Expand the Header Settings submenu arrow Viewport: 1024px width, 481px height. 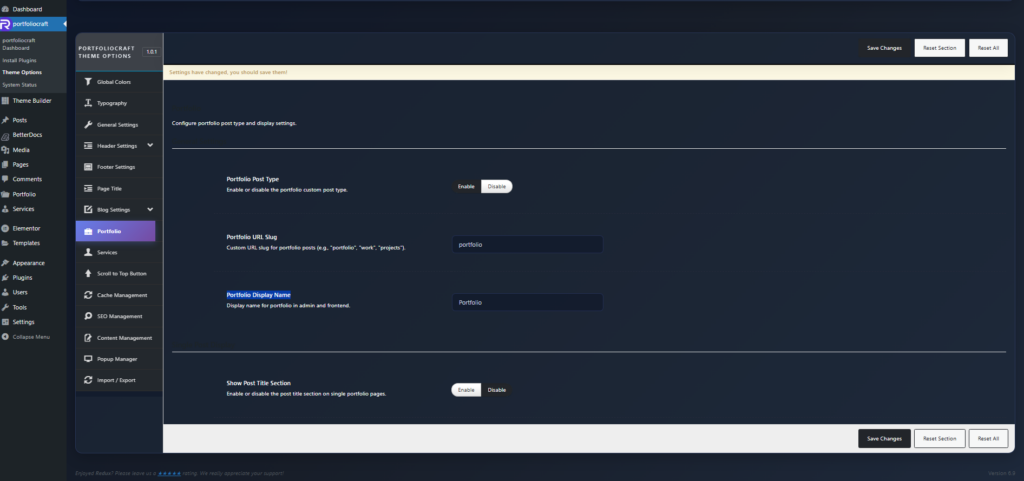tap(150, 145)
